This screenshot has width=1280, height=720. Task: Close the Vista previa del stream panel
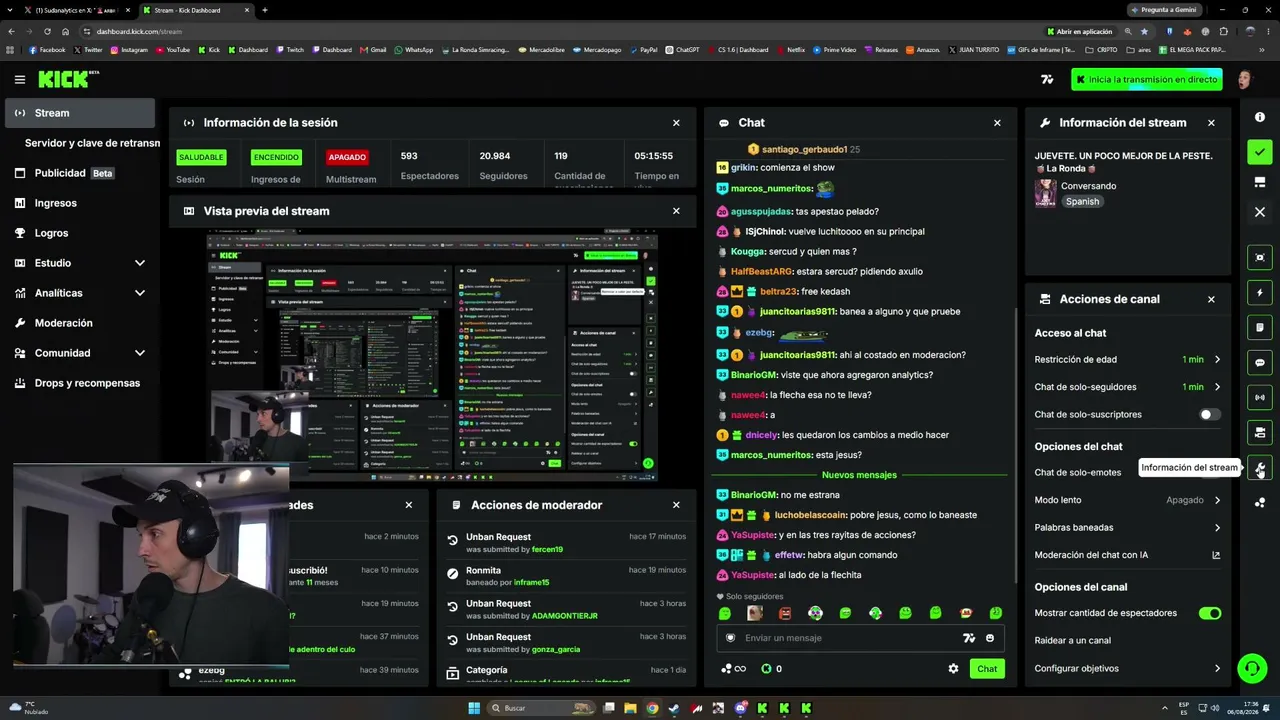coord(676,211)
